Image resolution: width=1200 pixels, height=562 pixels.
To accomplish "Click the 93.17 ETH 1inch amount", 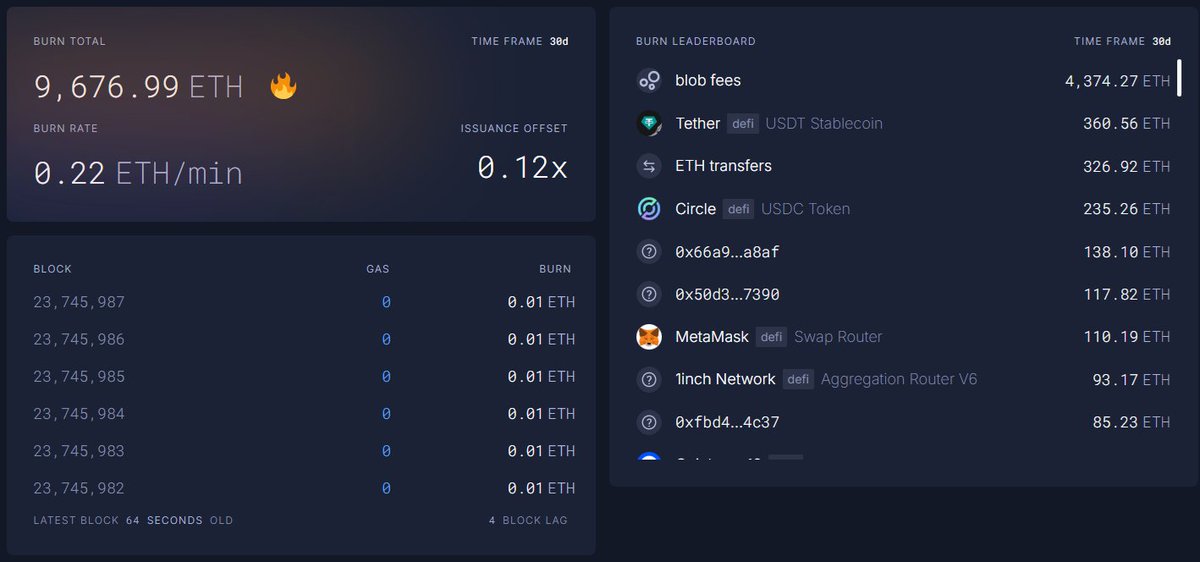I will tap(1131, 380).
